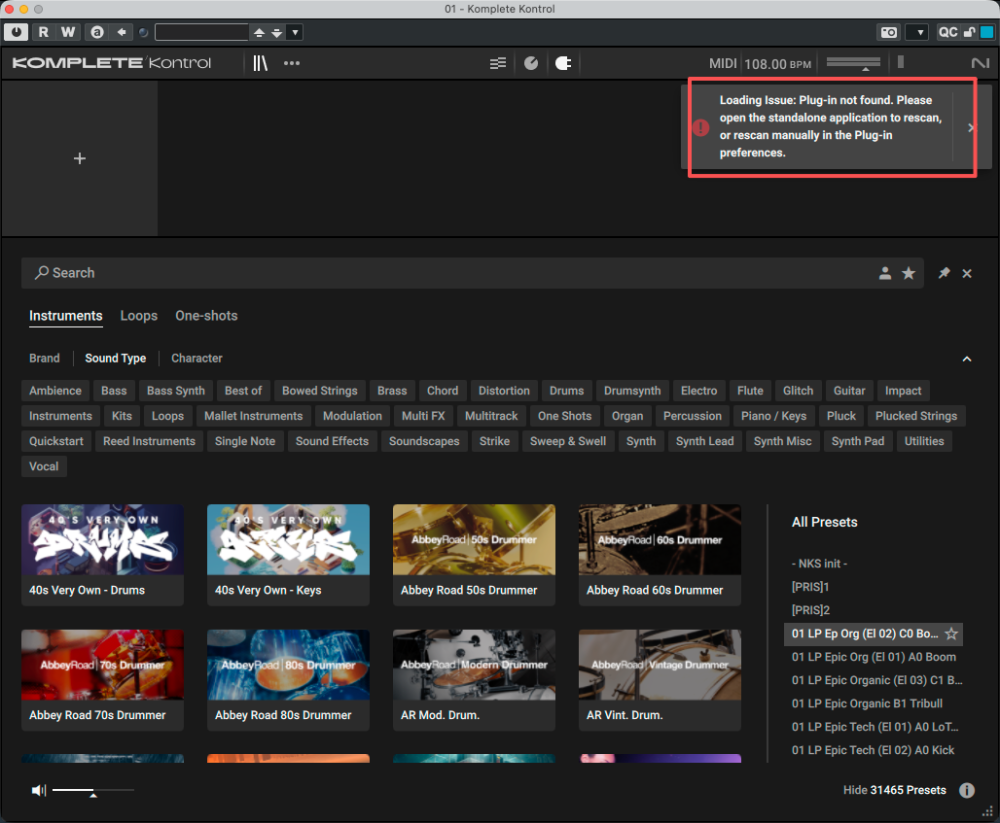
Task: Toggle the QC quick controls button
Action: click(x=948, y=33)
